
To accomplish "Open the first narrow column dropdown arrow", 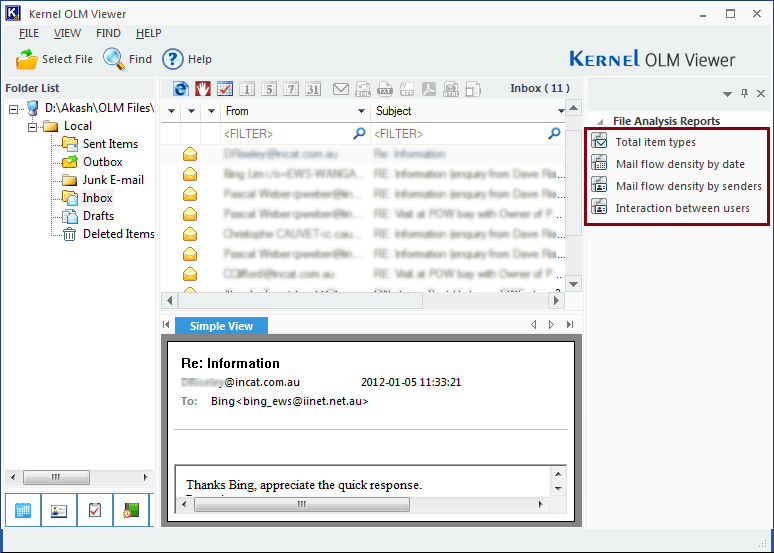I will tap(171, 111).
